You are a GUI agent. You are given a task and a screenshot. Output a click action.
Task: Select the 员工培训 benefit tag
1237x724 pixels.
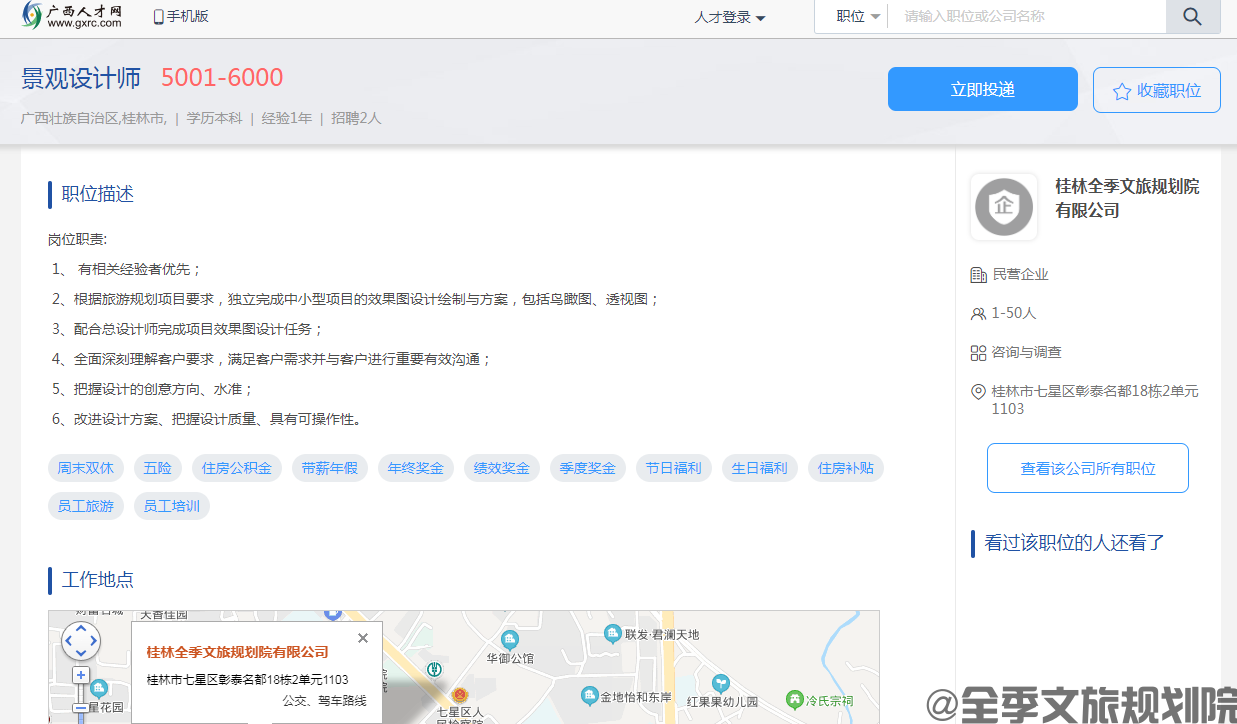click(172, 506)
